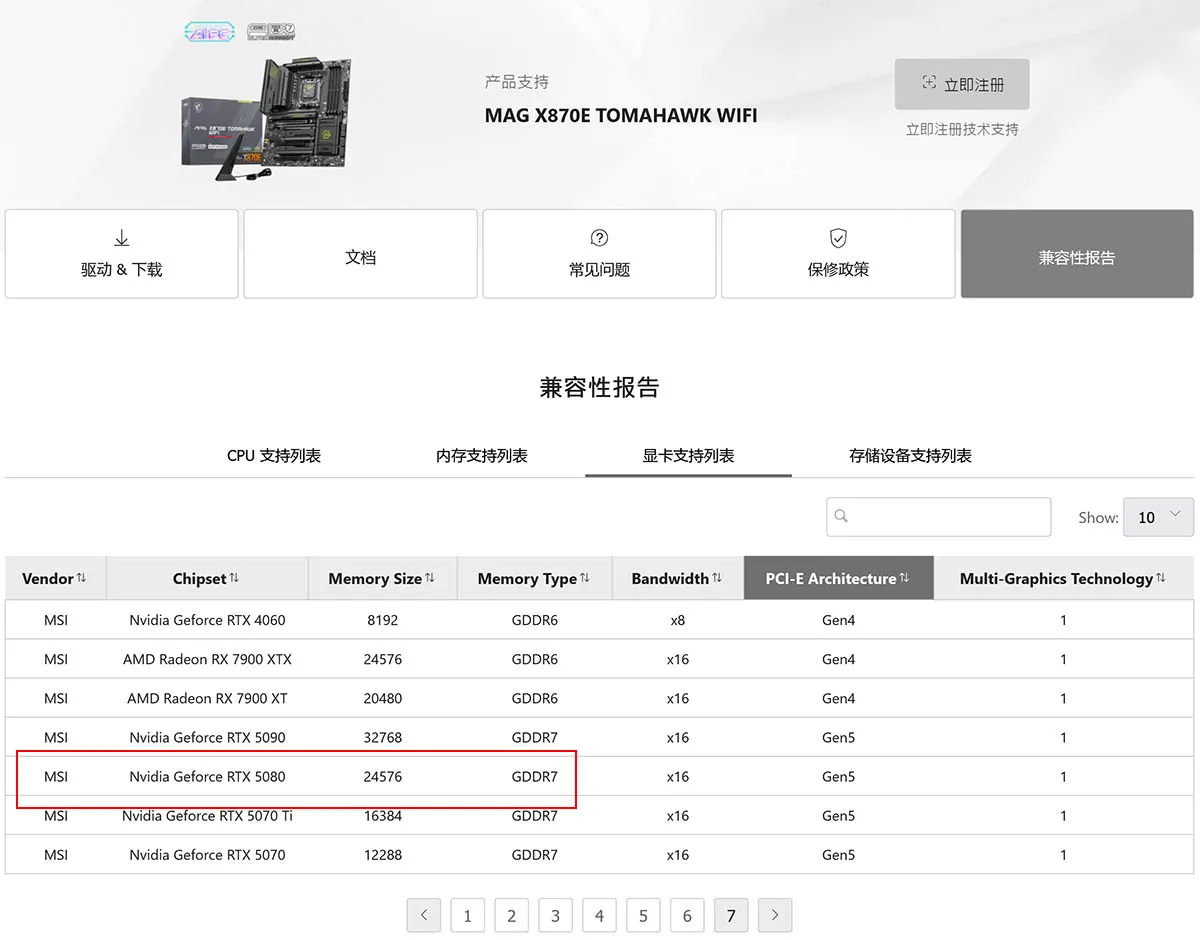The height and width of the screenshot is (940, 1200).
Task: Open the Show rows-per-page dropdown
Action: (x=1158, y=517)
